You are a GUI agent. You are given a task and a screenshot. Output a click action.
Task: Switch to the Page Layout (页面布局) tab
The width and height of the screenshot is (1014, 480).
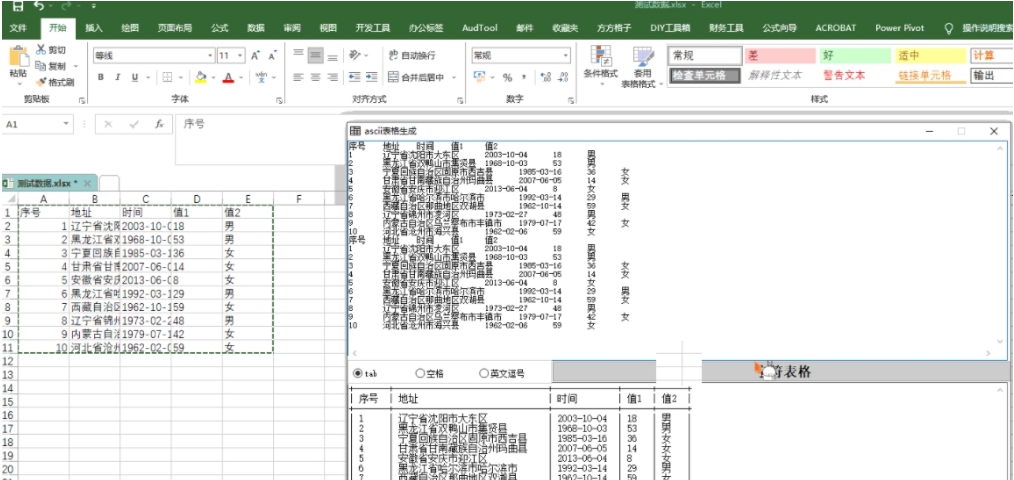click(x=175, y=28)
